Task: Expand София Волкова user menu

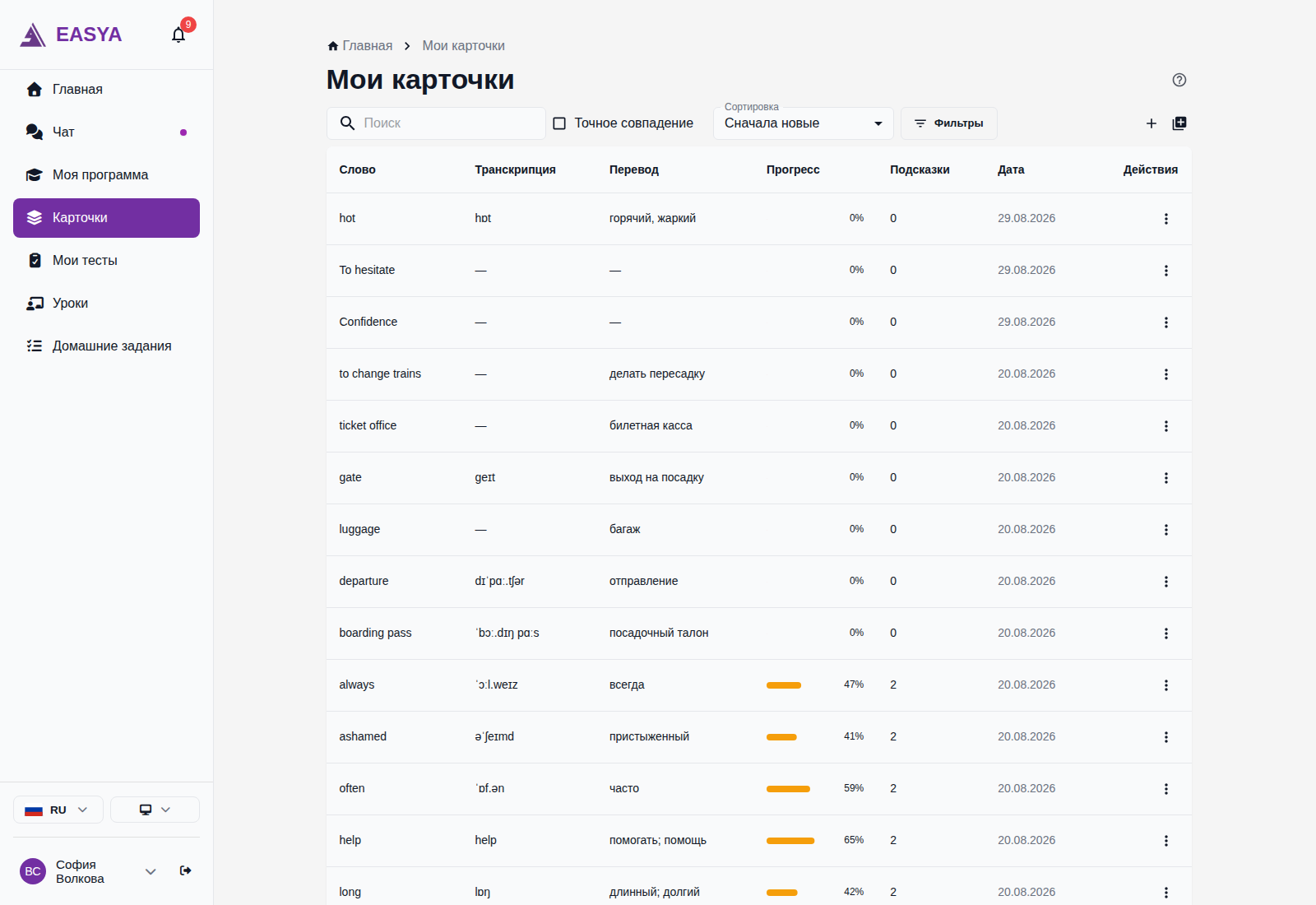Action: tap(151, 871)
